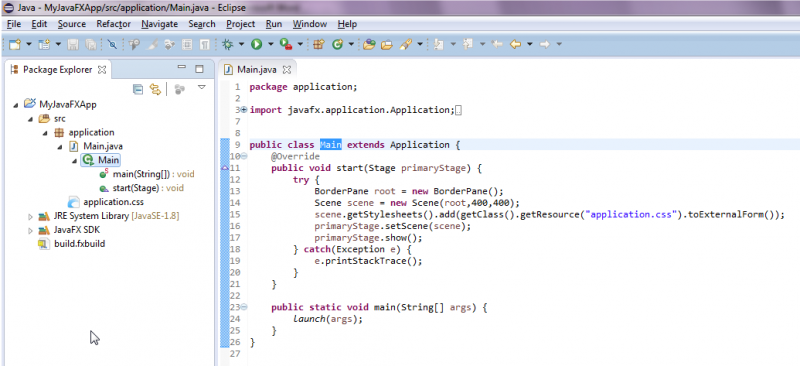Open the Debug configurations dropdown arrow
This screenshot has width=800, height=366.
click(241, 45)
